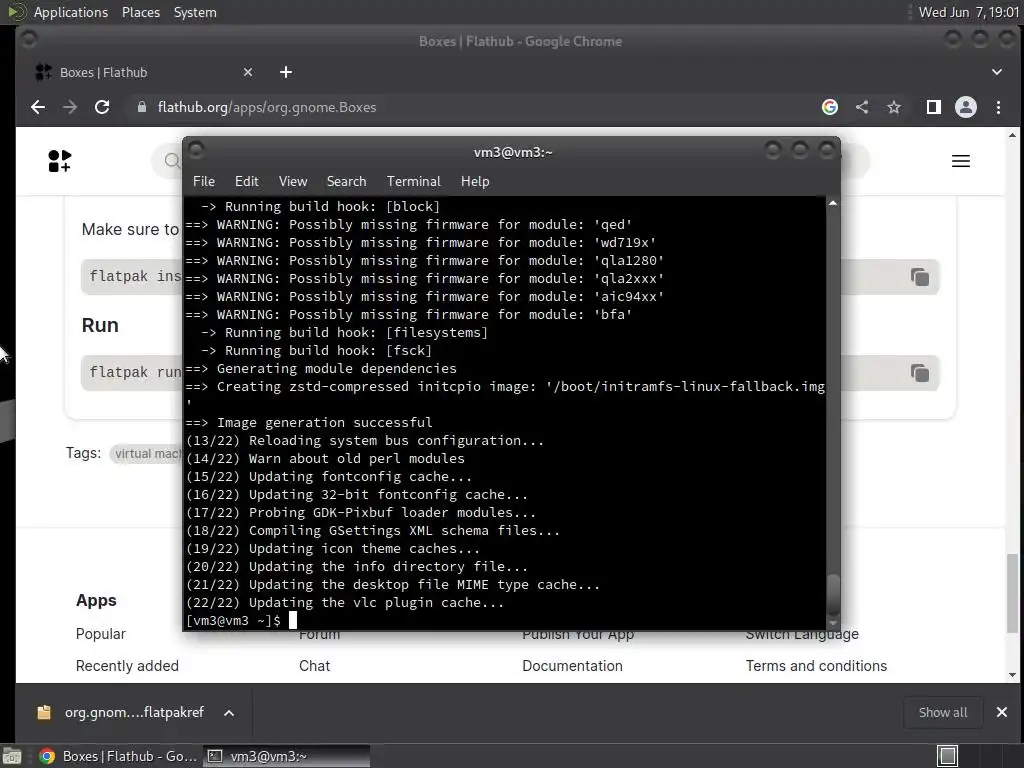This screenshot has width=1024, height=768.
Task: Click the Applications menu logo icon
Action: point(16,12)
